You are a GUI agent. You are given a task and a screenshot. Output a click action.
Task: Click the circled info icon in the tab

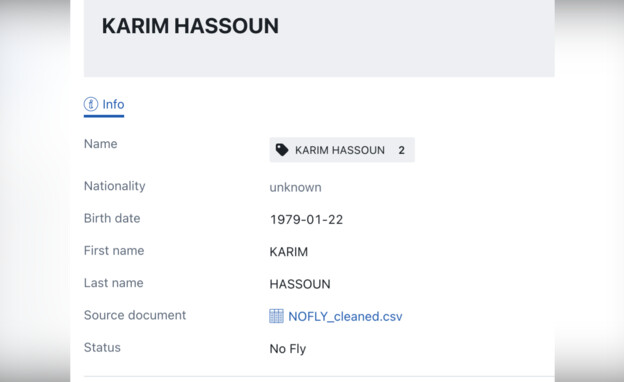[91, 104]
